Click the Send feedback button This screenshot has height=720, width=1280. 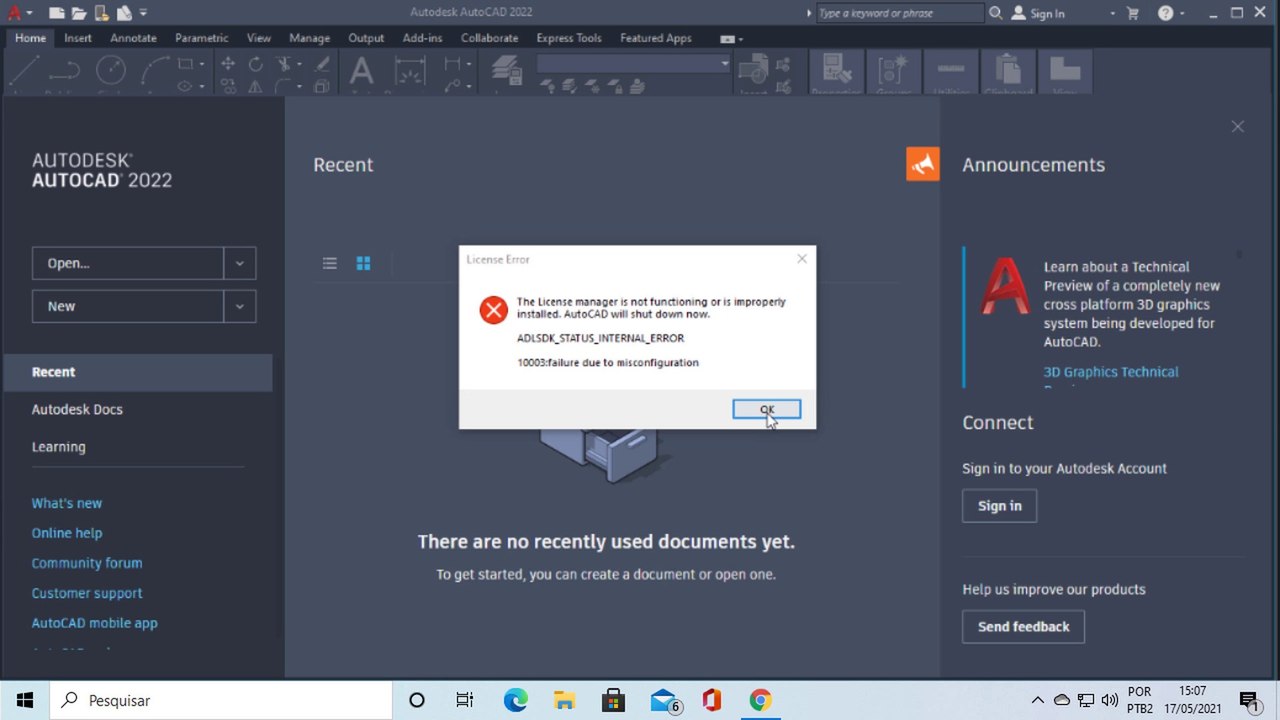click(x=1024, y=627)
